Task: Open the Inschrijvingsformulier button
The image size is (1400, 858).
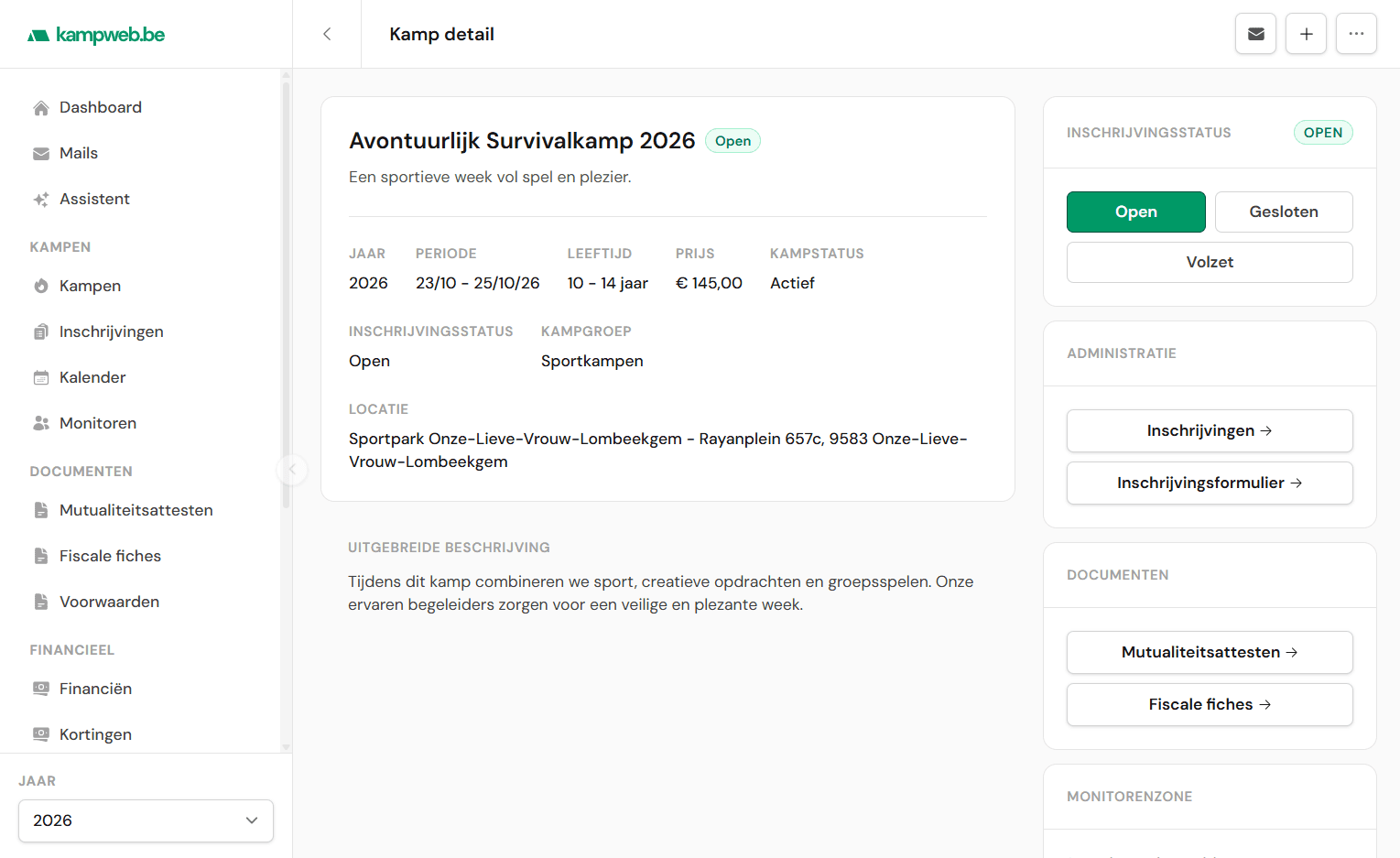Action: tap(1210, 483)
